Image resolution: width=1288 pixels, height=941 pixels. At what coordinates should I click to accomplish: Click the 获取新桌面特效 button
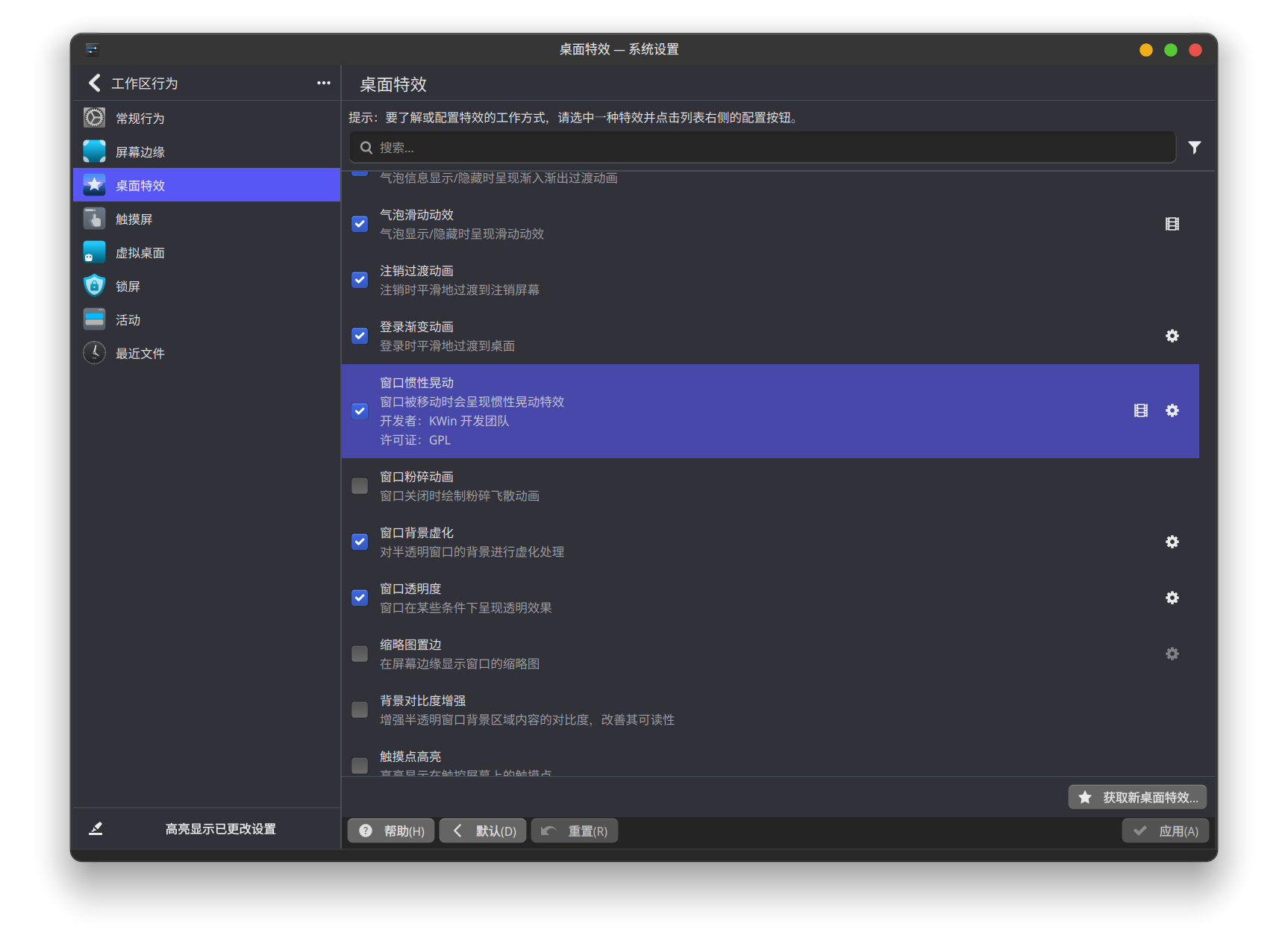point(1137,797)
